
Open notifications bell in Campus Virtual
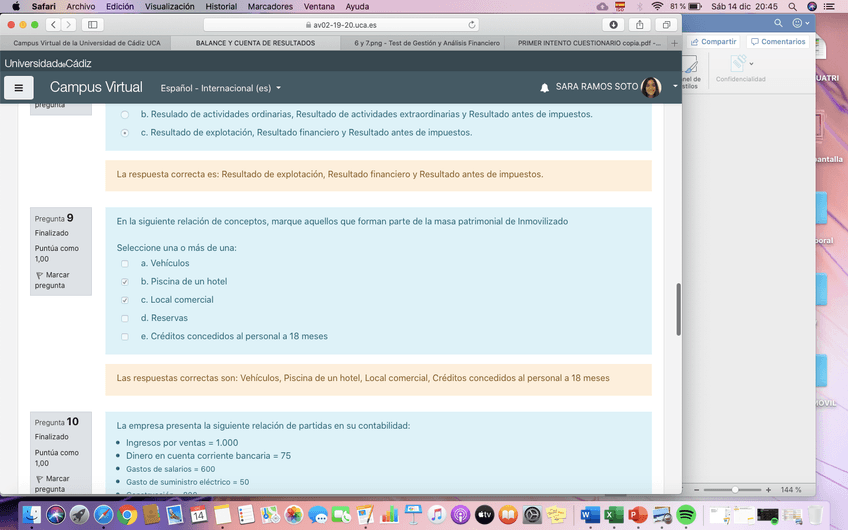tap(545, 88)
